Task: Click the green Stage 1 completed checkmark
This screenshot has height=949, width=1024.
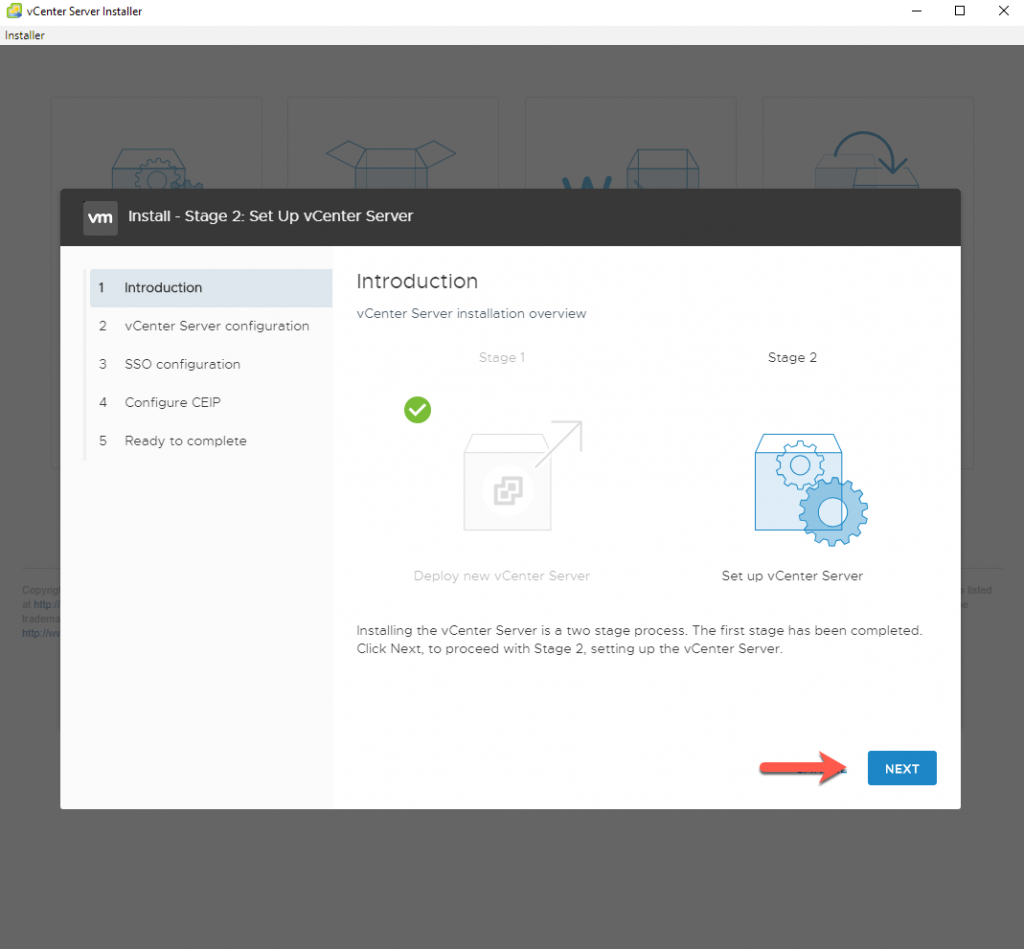Action: (x=417, y=410)
